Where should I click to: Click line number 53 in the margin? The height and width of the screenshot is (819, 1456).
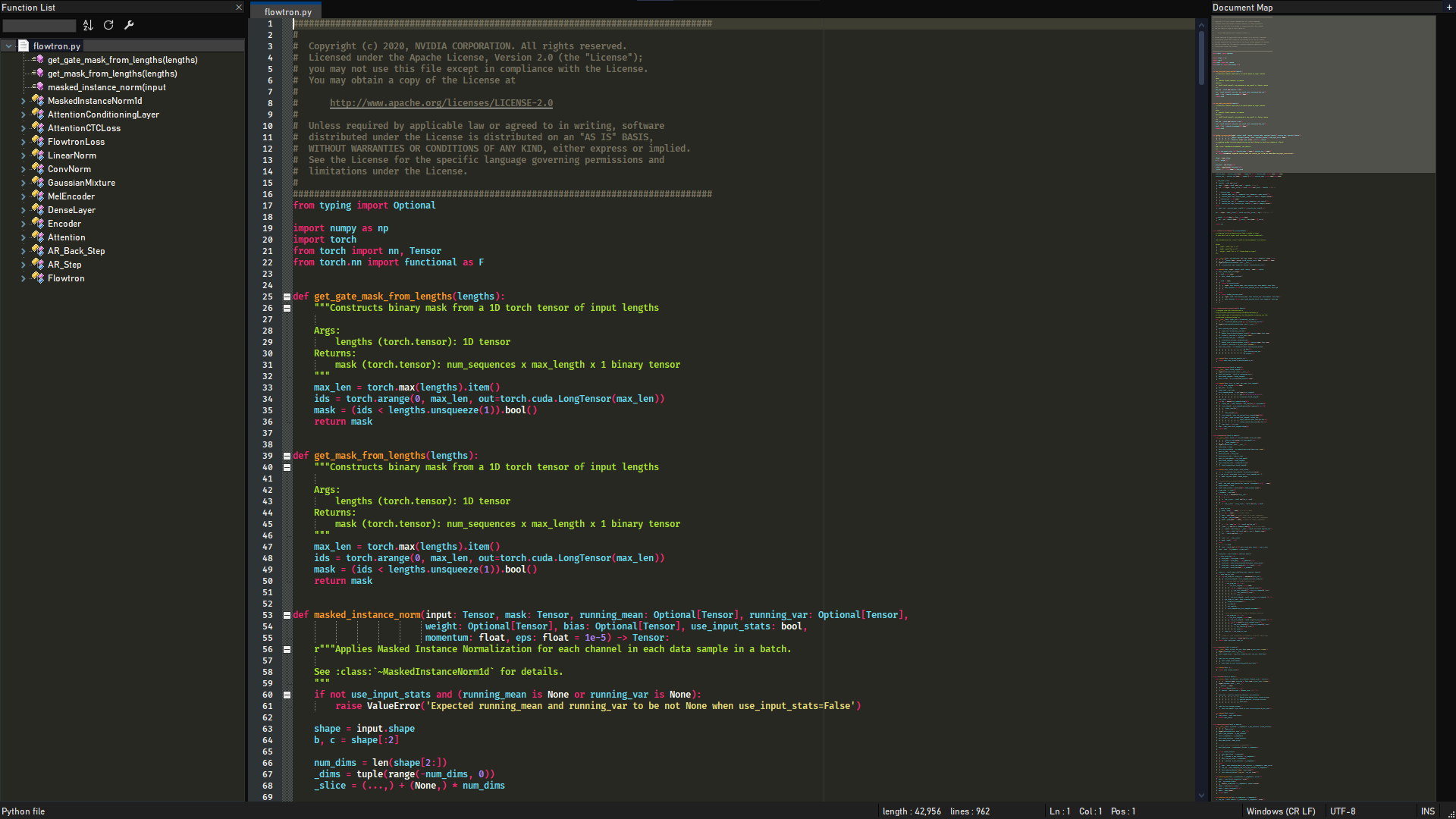pos(268,615)
